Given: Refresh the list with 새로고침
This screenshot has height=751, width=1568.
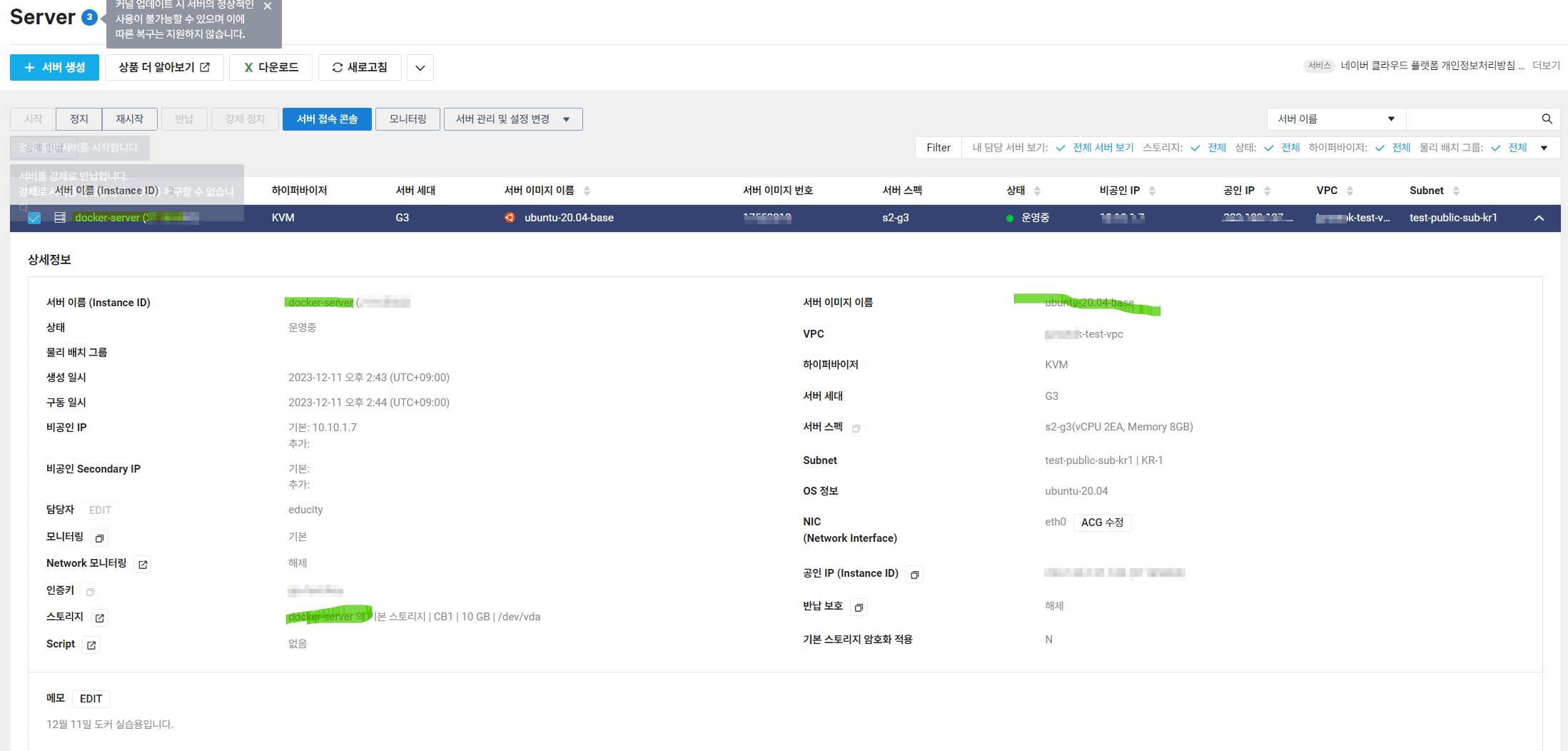Looking at the screenshot, I should 360,67.
